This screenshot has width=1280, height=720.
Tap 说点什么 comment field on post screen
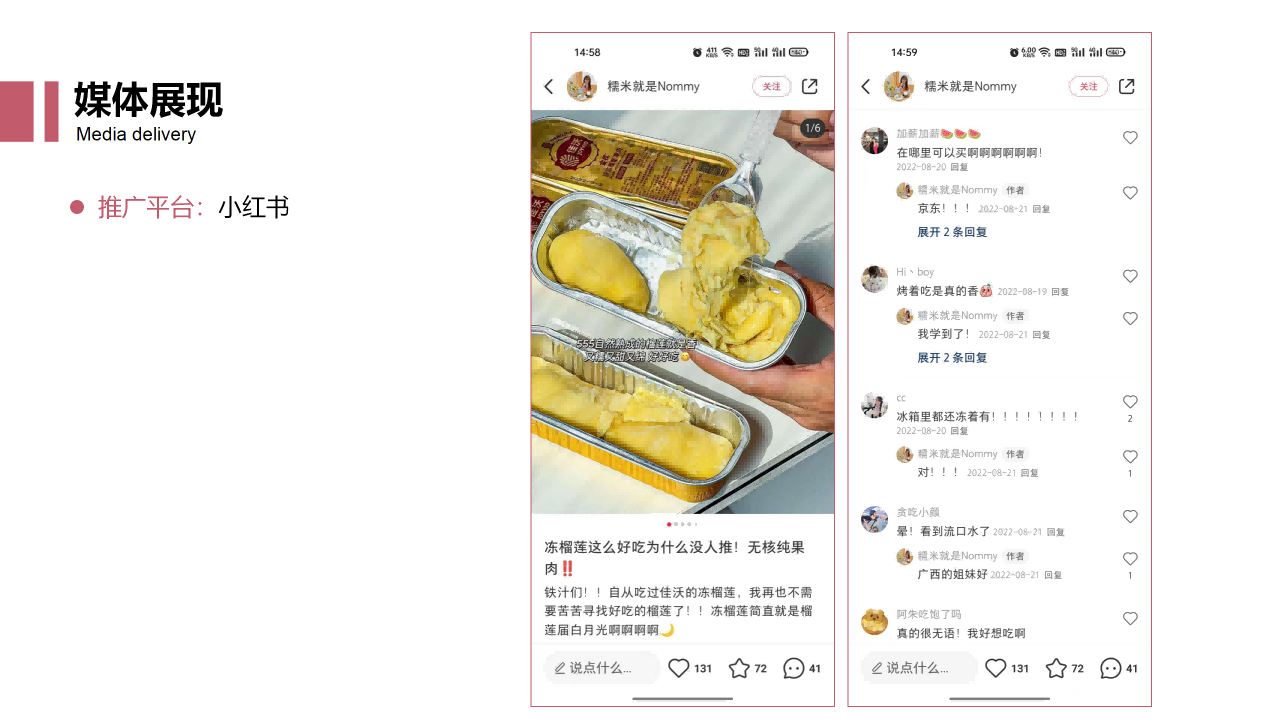(601, 668)
